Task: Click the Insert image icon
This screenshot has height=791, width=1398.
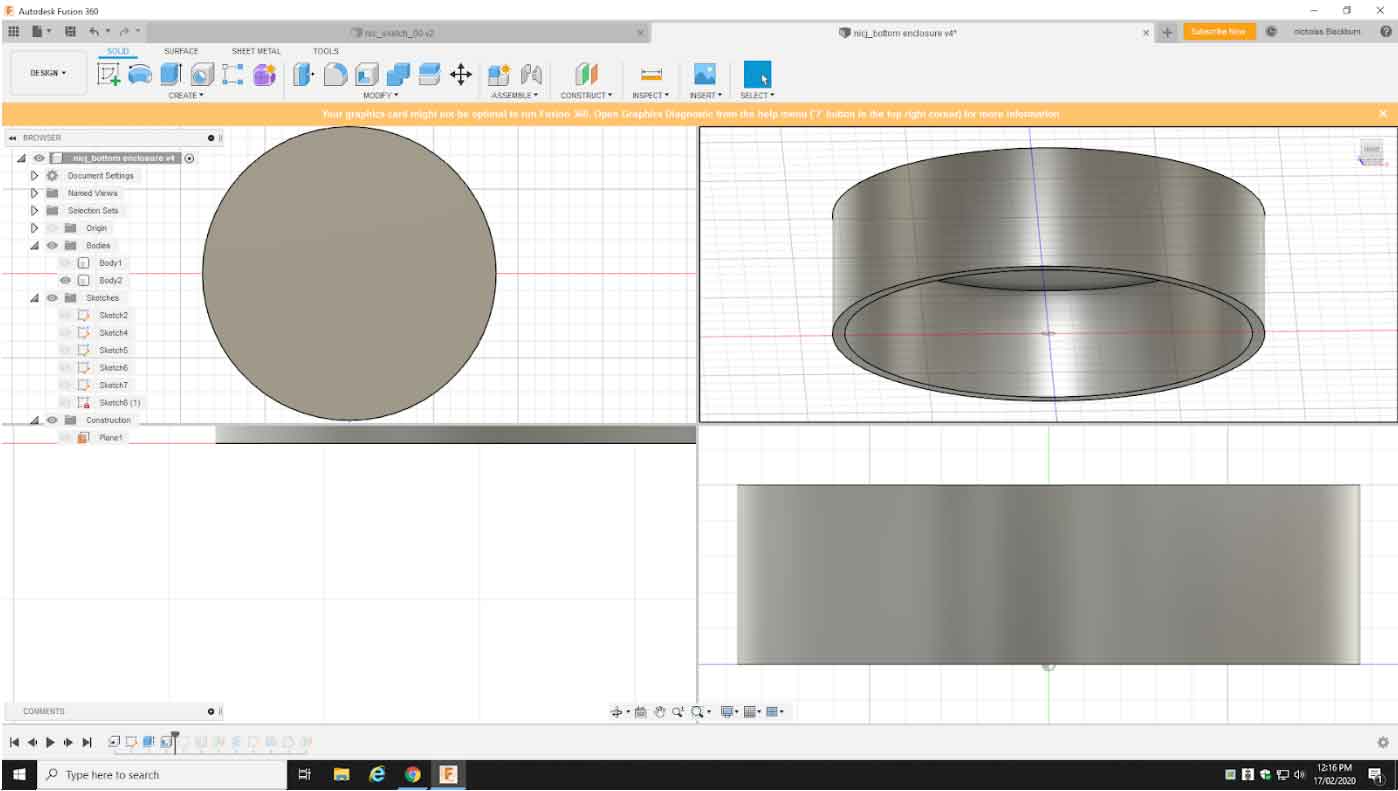Action: click(705, 74)
